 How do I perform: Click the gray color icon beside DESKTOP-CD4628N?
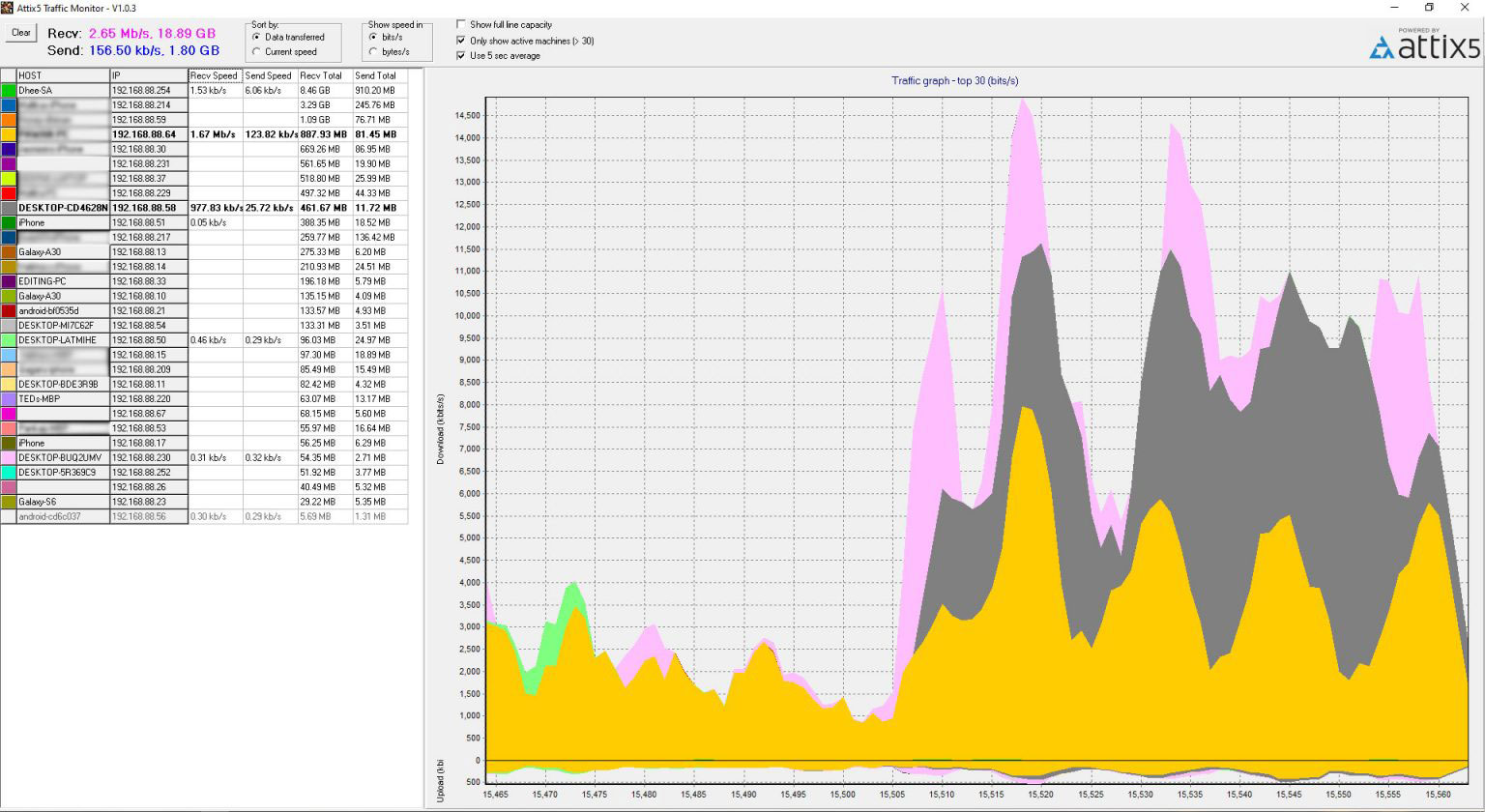[x=8, y=208]
